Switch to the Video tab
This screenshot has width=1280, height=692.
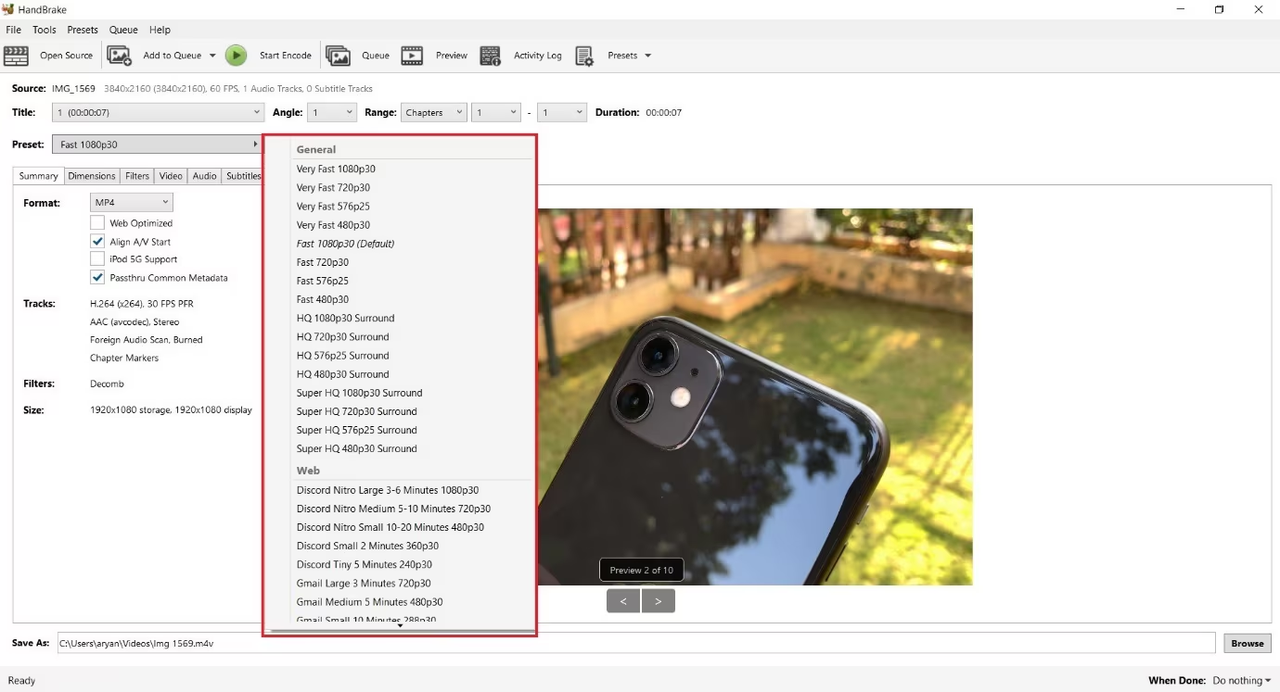click(x=171, y=176)
